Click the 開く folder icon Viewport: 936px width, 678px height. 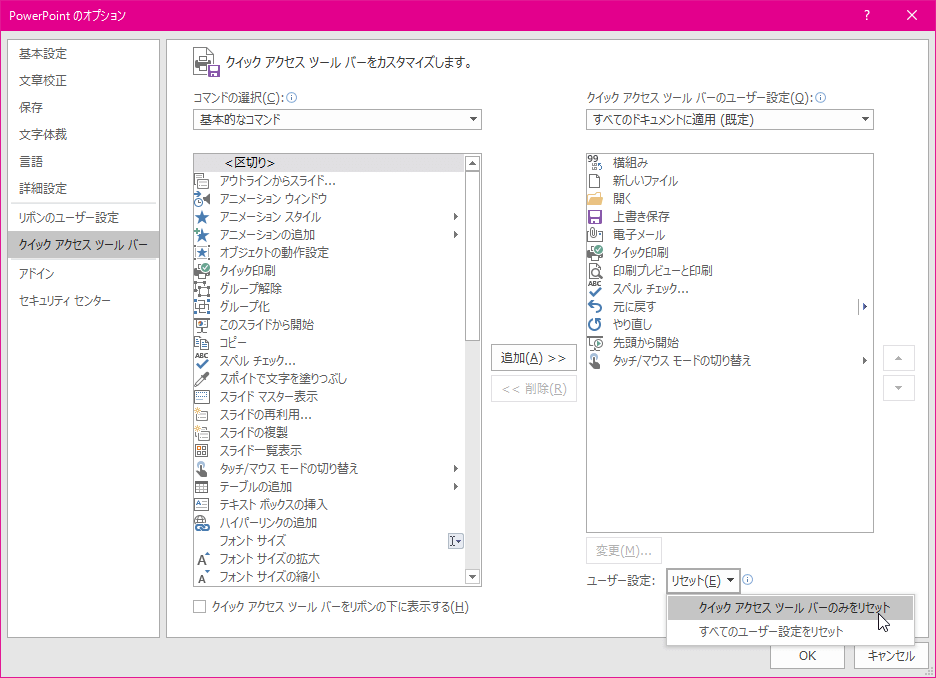pos(595,199)
